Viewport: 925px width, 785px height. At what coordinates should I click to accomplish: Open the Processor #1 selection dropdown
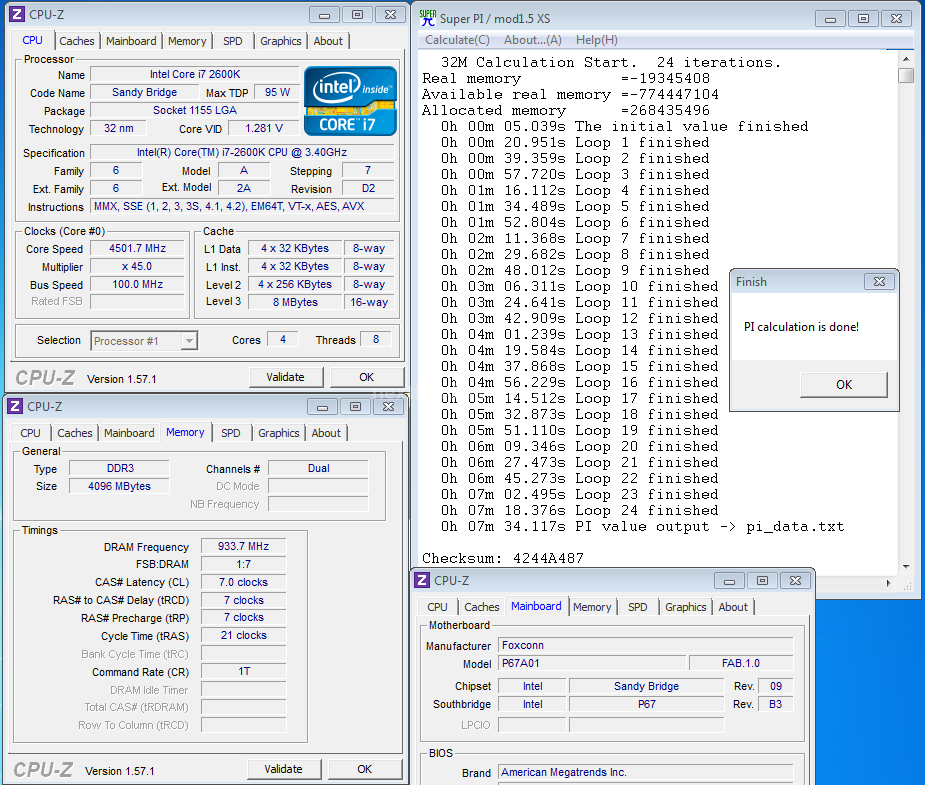(189, 341)
